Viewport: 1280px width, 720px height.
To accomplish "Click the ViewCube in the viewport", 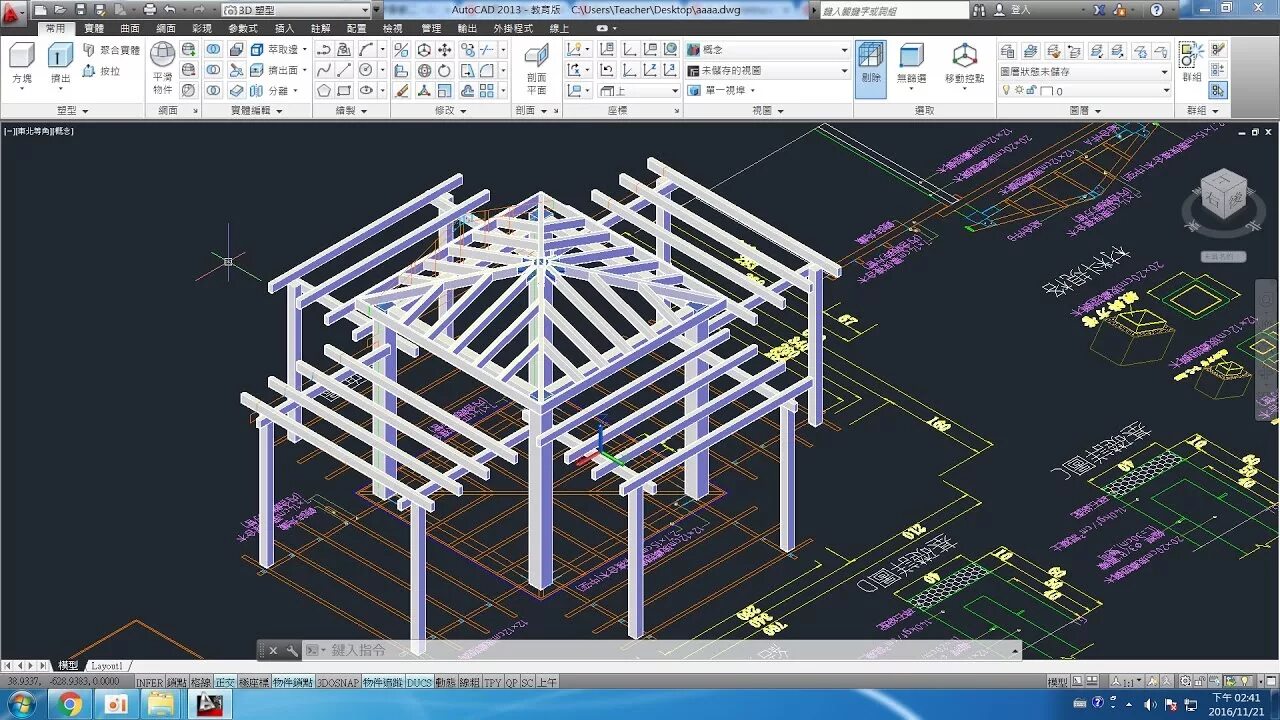I will (x=1224, y=194).
